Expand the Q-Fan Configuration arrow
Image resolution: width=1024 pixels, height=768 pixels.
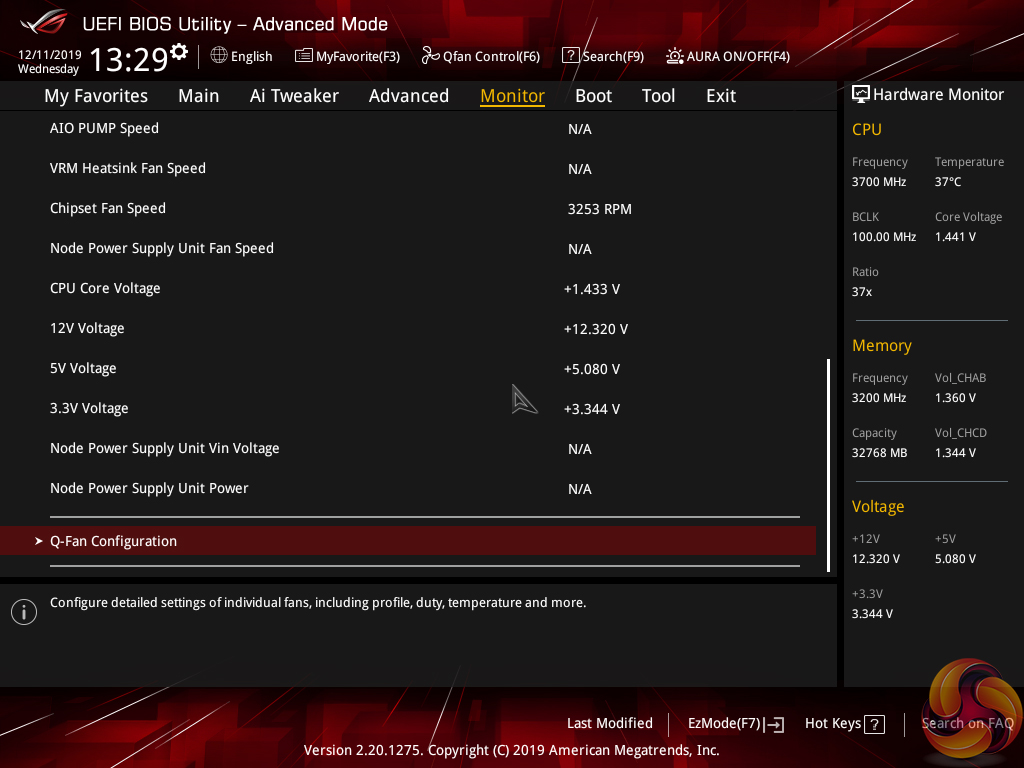click(39, 541)
